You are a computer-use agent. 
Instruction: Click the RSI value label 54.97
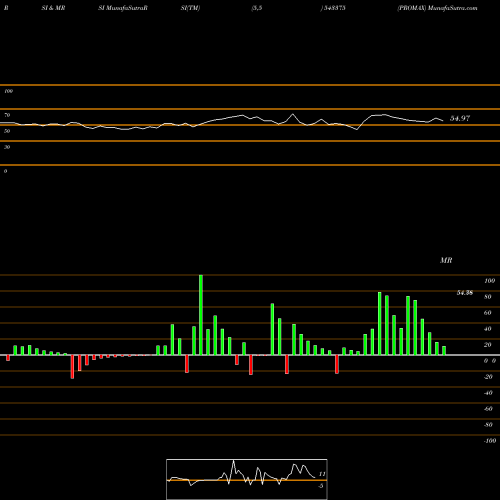(460, 118)
